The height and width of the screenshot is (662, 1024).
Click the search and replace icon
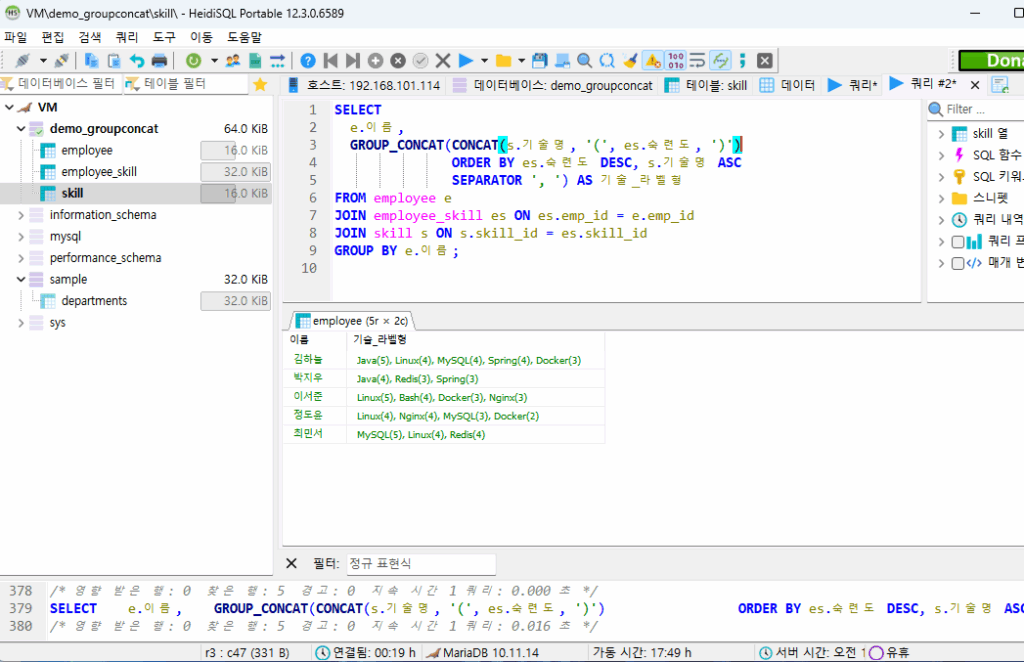(607, 61)
